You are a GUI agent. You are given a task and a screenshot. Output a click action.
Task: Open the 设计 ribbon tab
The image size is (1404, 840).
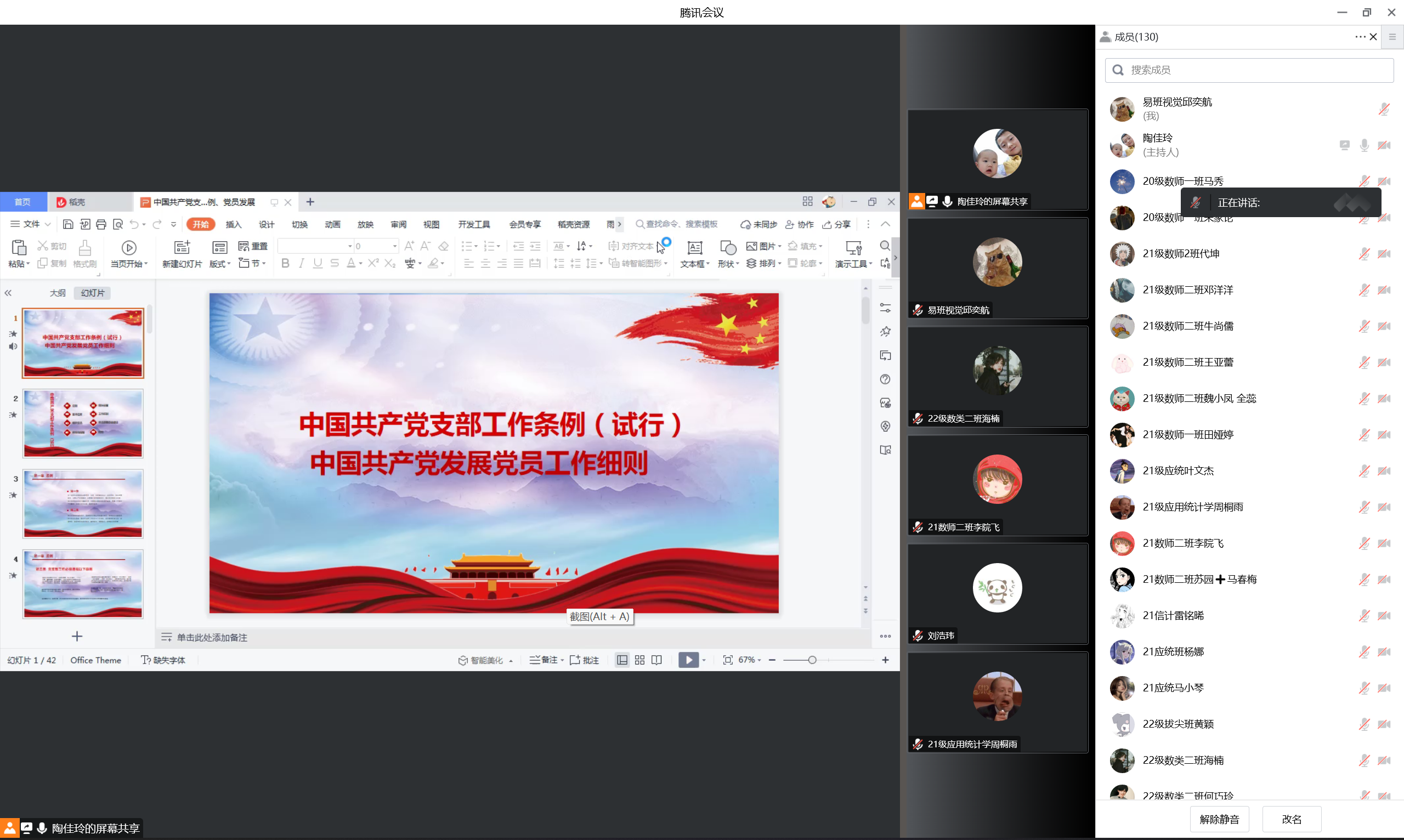266,225
